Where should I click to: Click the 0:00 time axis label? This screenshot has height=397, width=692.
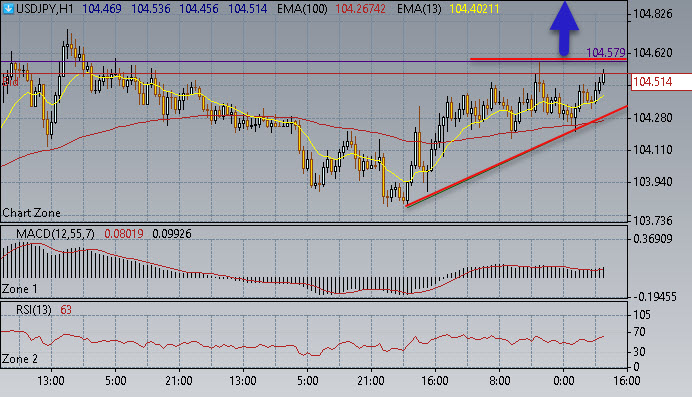(564, 381)
